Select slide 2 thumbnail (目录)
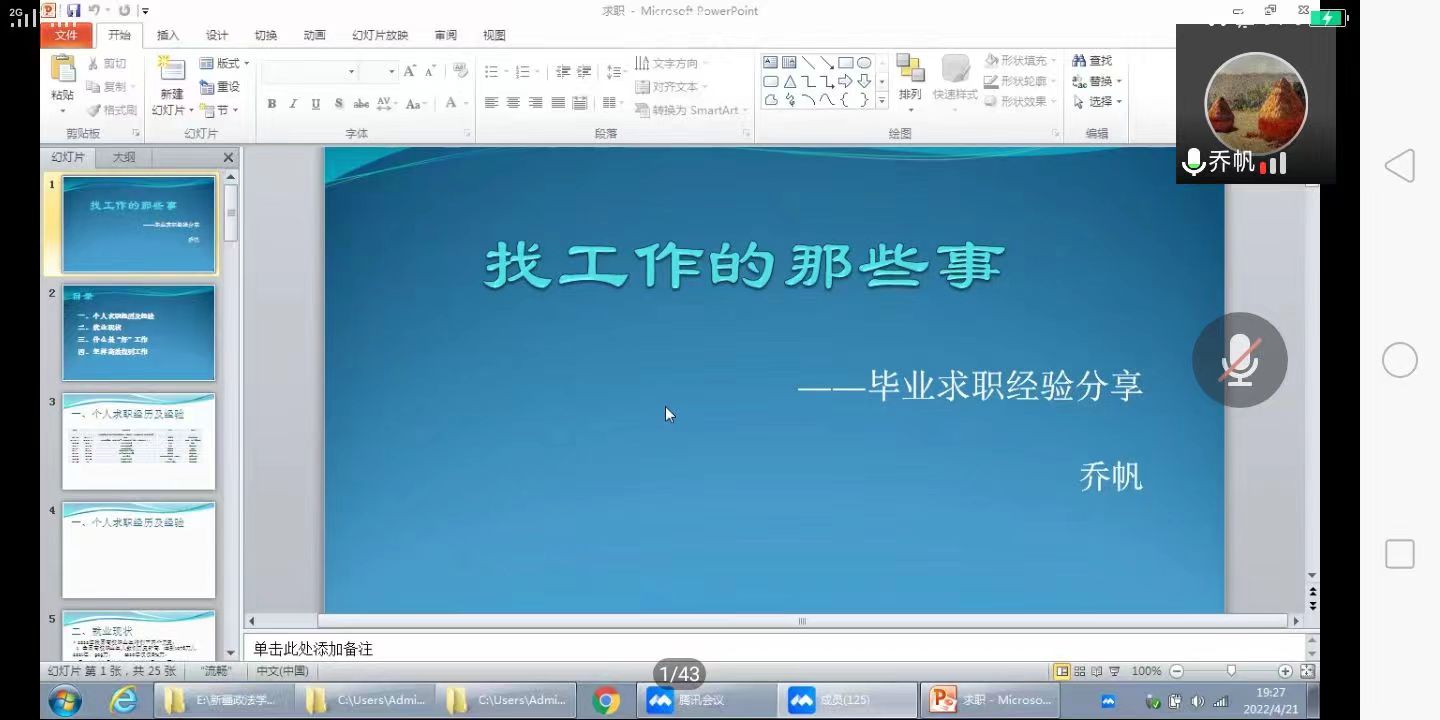 [139, 333]
